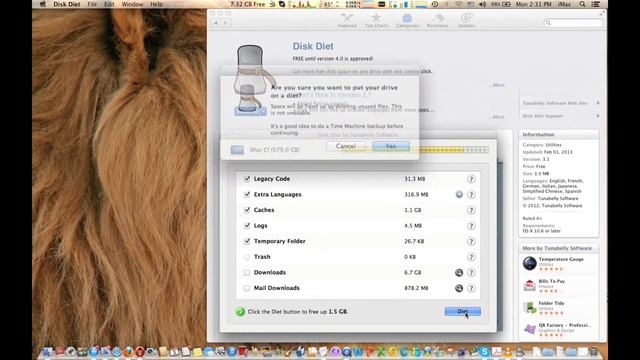Image resolution: width=640 pixels, height=360 pixels.
Task: Open the Apple menu
Action: pos(42,4)
